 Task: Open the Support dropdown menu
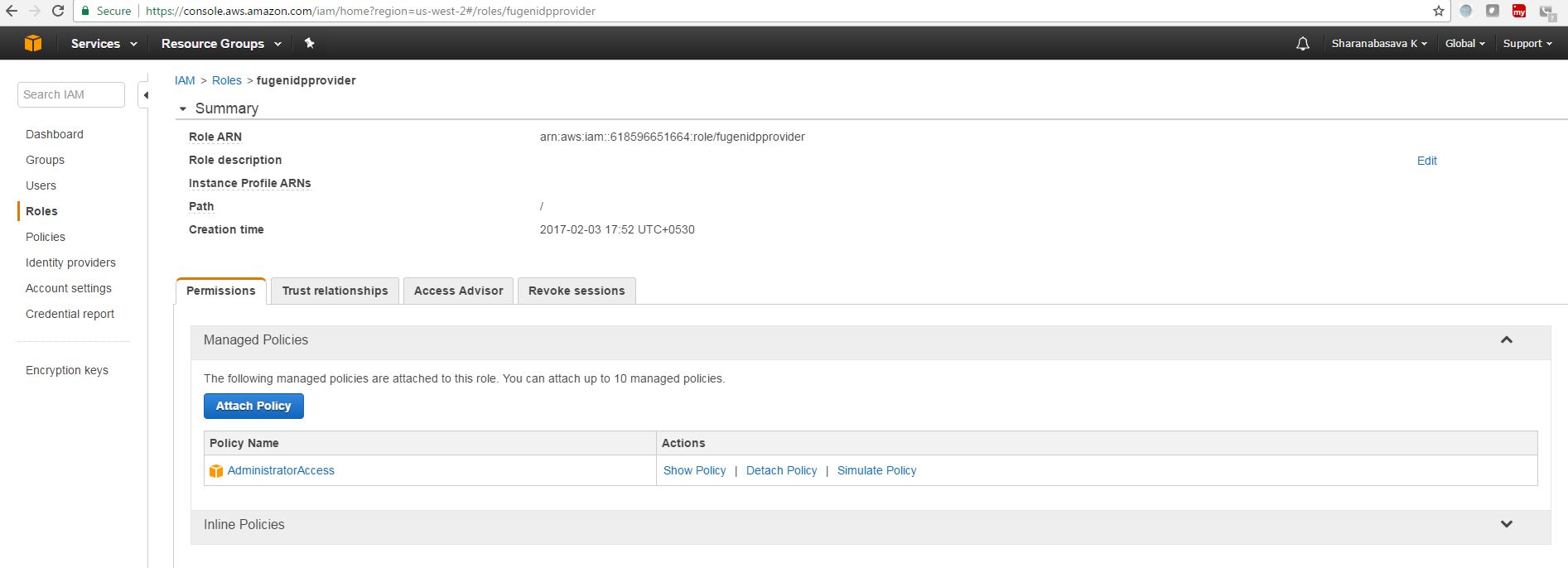coord(1527,43)
